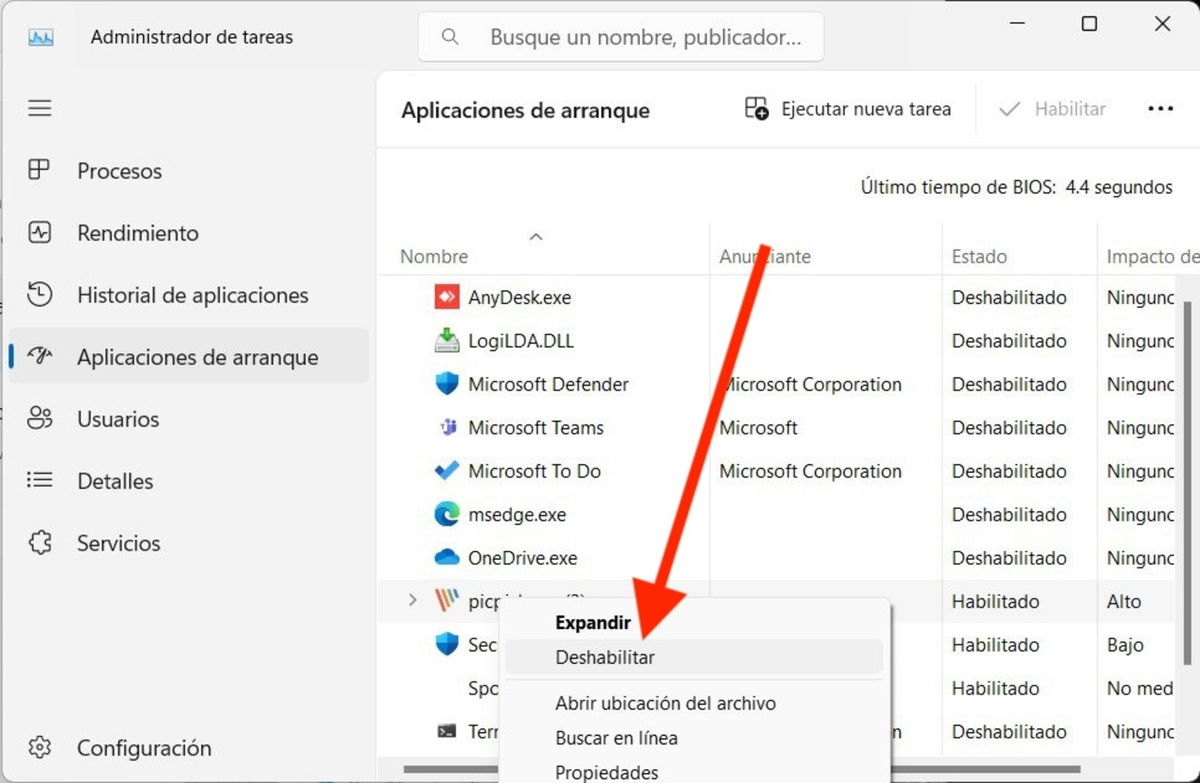
Task: Select the AnyDesk.exe startup icon
Action: (446, 297)
